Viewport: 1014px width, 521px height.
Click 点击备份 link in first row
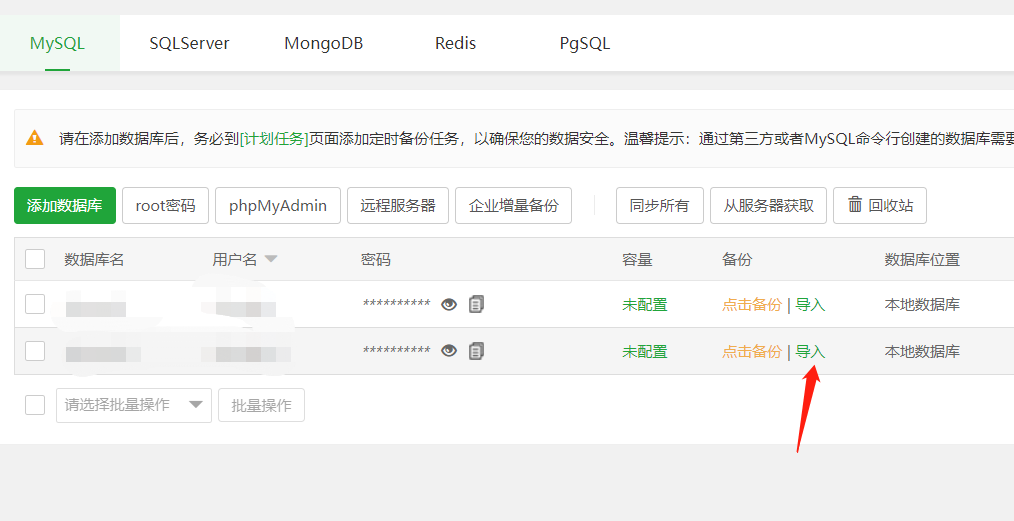pos(752,305)
